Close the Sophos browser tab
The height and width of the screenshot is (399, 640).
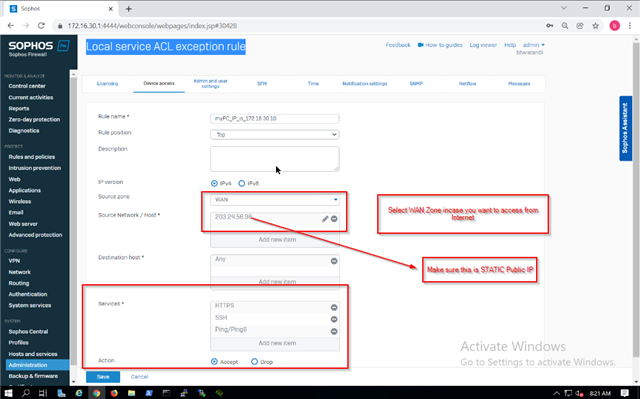pyautogui.click(x=111, y=9)
